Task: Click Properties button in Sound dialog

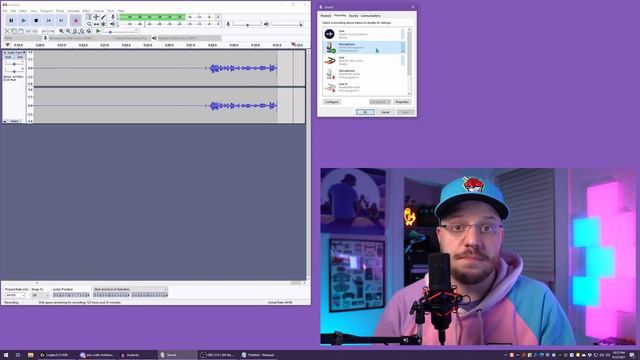Action: tap(402, 102)
